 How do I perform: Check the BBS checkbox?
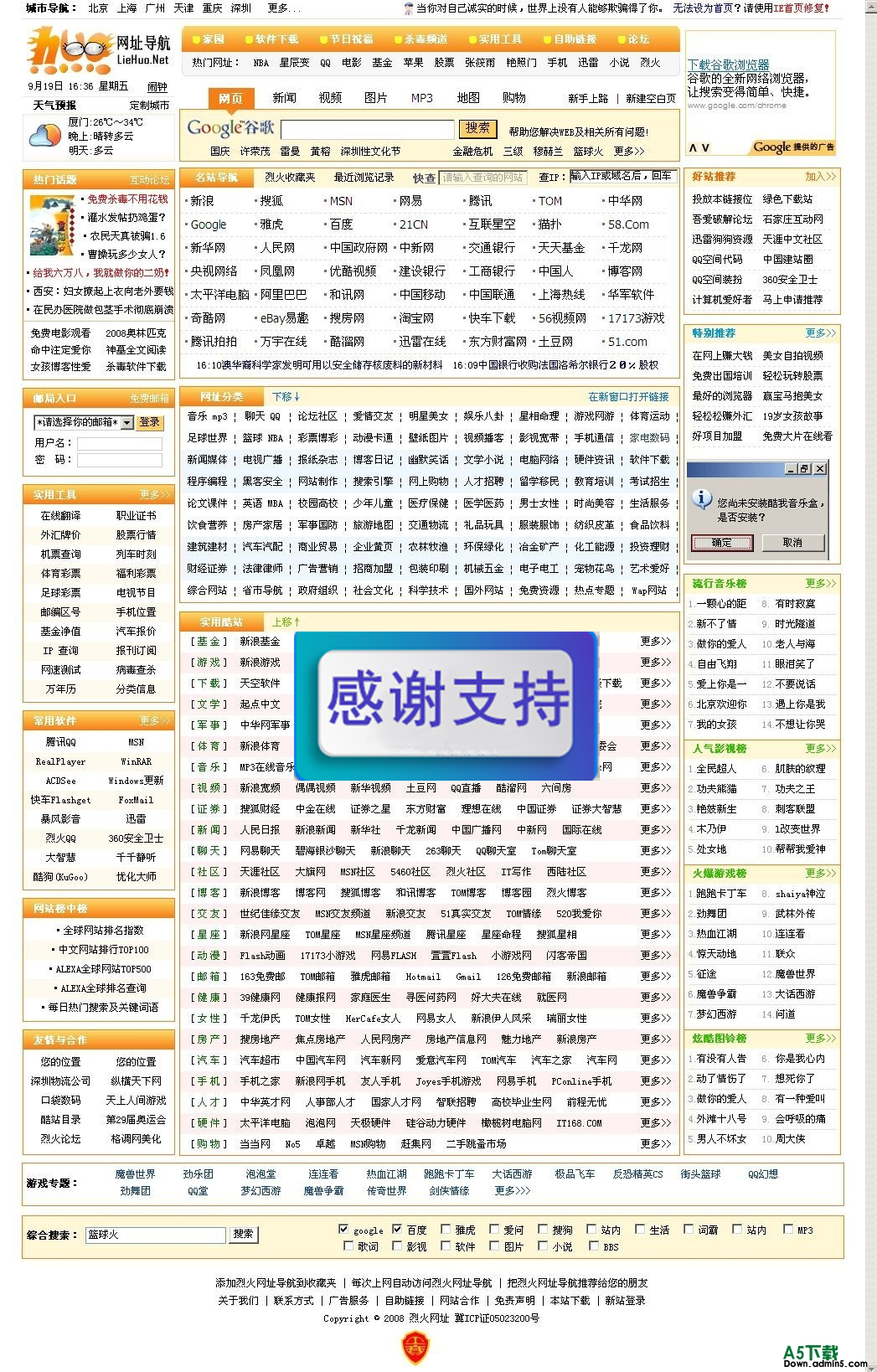coord(592,1246)
